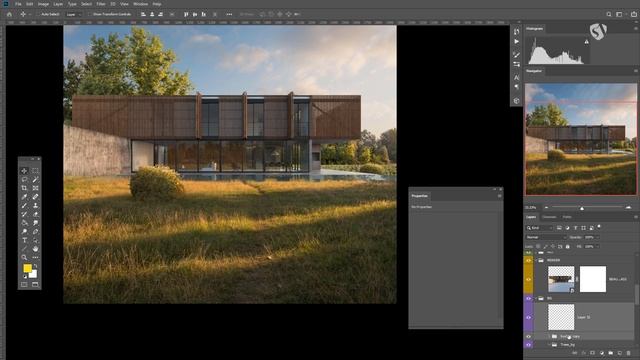The image size is (640, 360).
Task: Select the History Brush tool
Action: 24,214
